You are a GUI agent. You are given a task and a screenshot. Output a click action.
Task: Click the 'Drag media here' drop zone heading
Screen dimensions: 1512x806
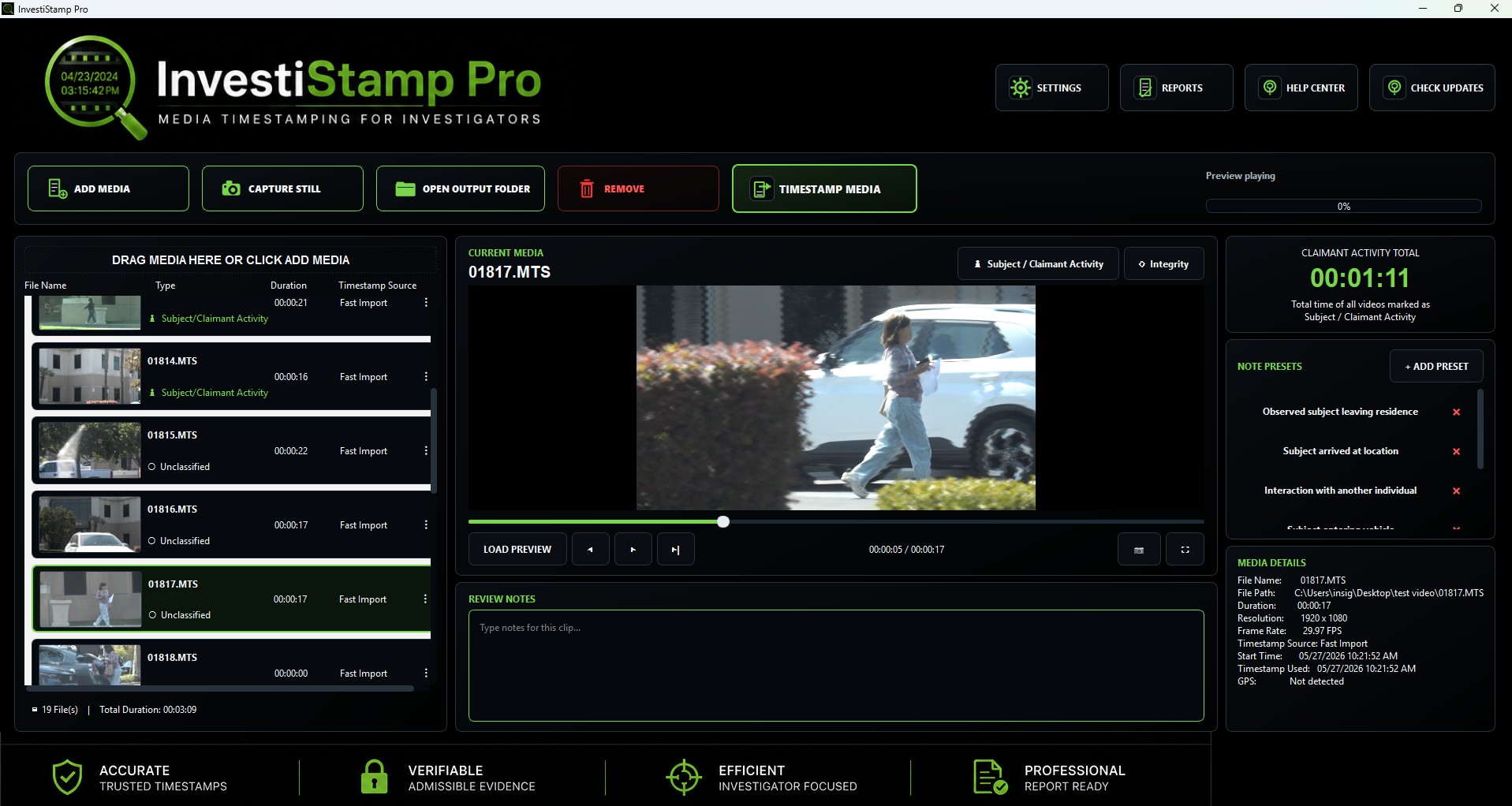[230, 260]
